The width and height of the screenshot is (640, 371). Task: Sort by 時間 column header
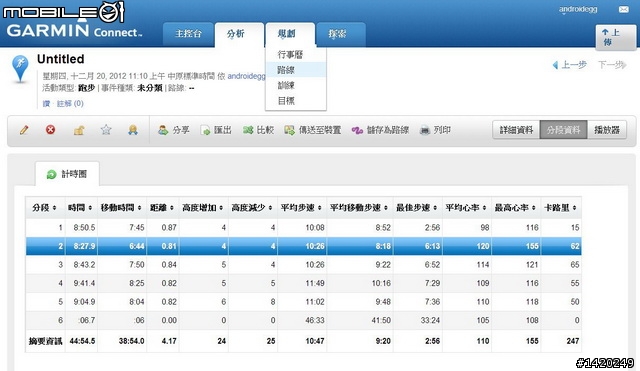(x=80, y=208)
